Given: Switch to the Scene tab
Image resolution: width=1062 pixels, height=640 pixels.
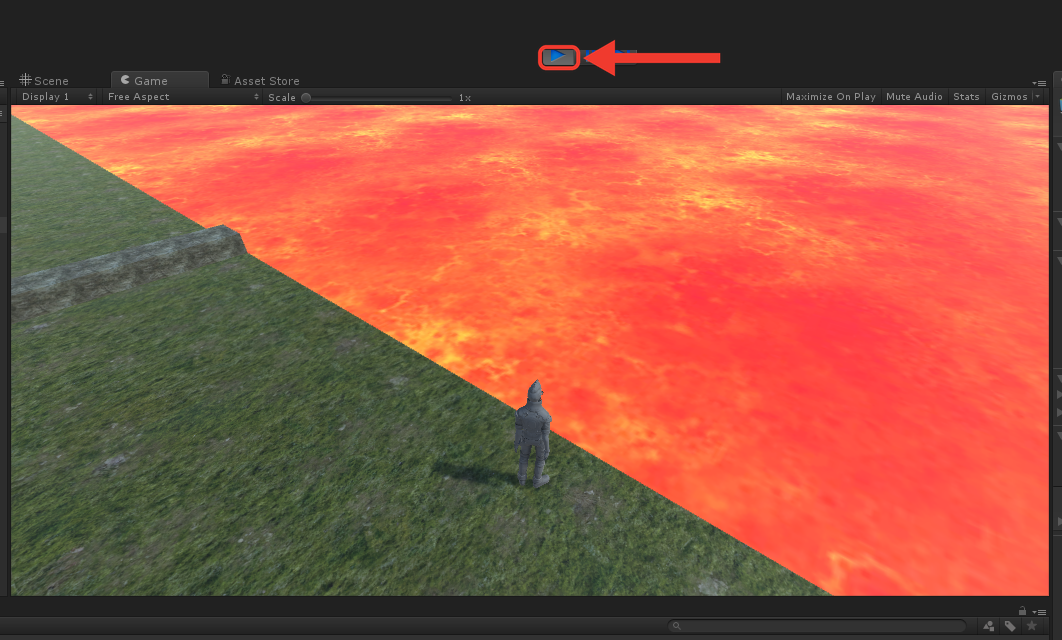Looking at the screenshot, I should [x=44, y=81].
